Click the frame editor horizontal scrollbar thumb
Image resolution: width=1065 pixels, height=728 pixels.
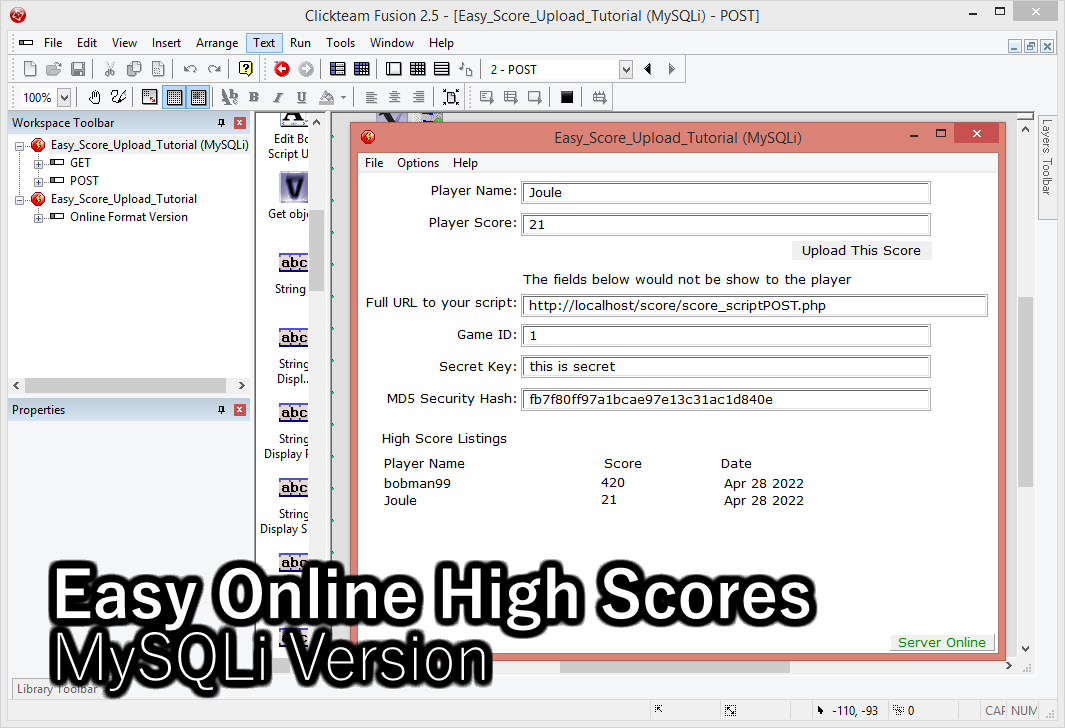pyautogui.click(x=674, y=668)
